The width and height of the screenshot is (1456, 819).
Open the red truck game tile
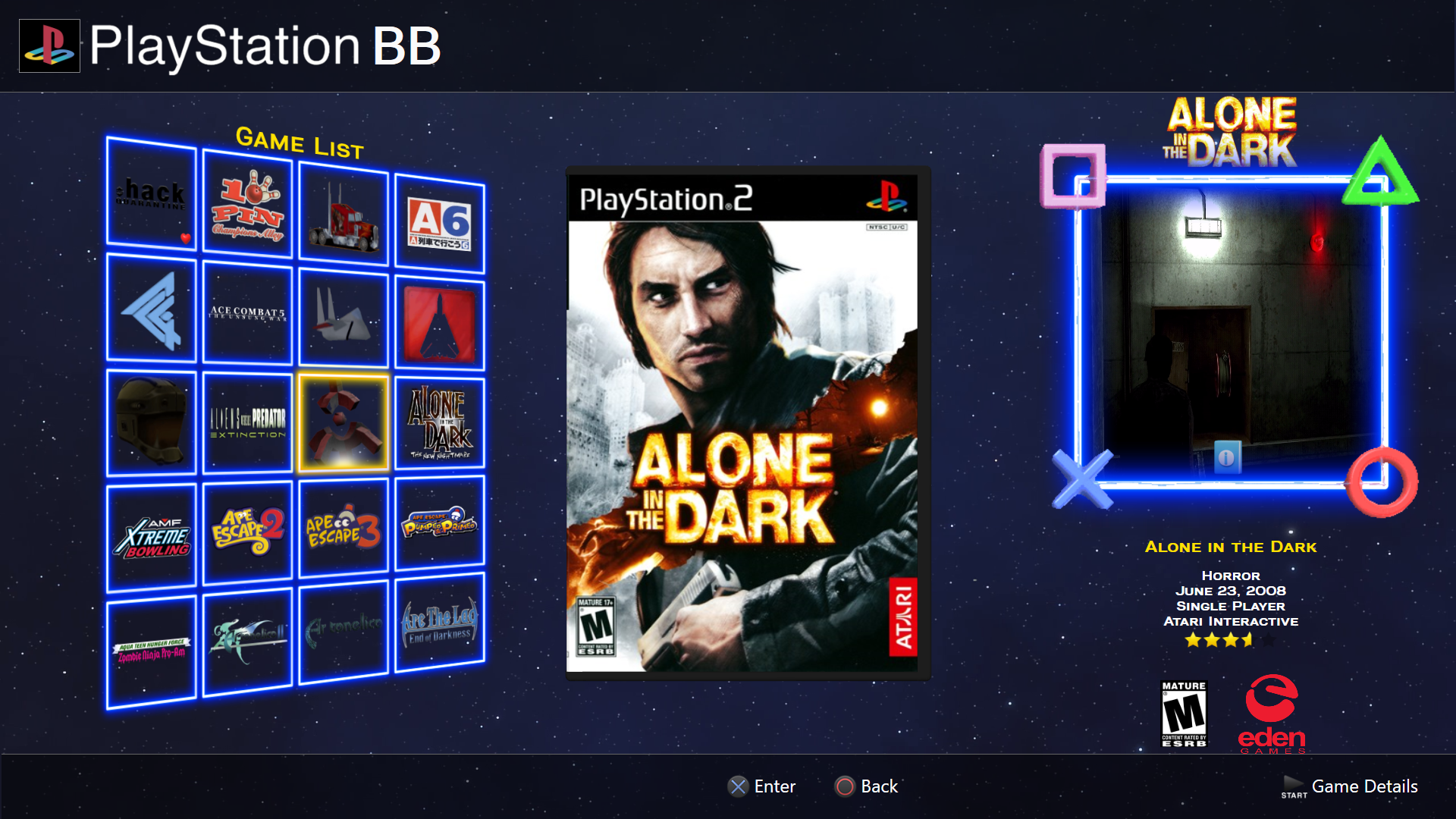tap(344, 216)
